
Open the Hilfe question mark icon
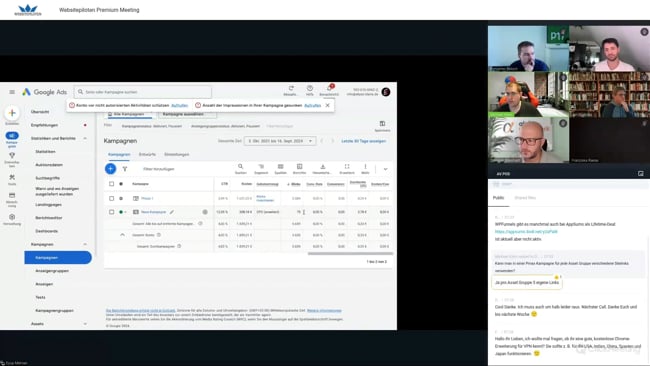310,88
